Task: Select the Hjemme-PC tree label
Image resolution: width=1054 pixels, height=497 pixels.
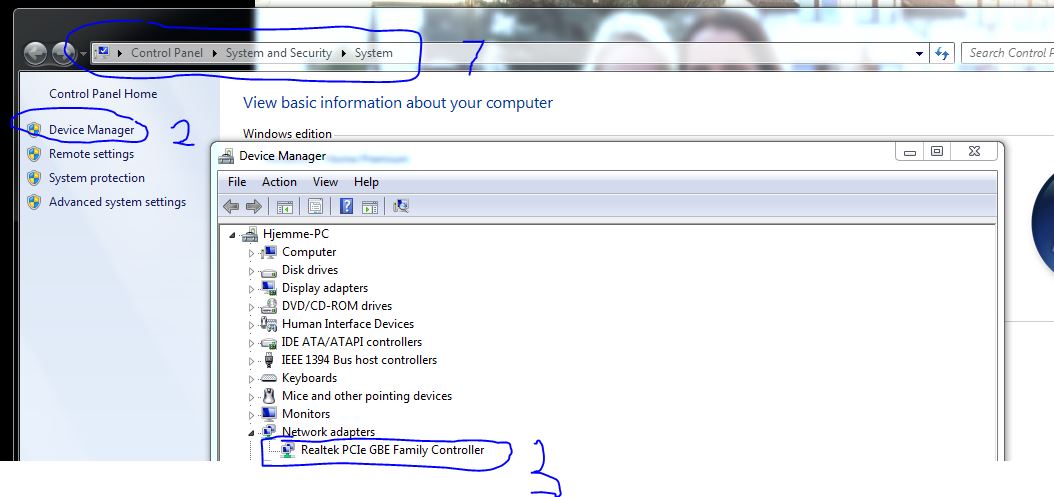Action: click(x=296, y=234)
